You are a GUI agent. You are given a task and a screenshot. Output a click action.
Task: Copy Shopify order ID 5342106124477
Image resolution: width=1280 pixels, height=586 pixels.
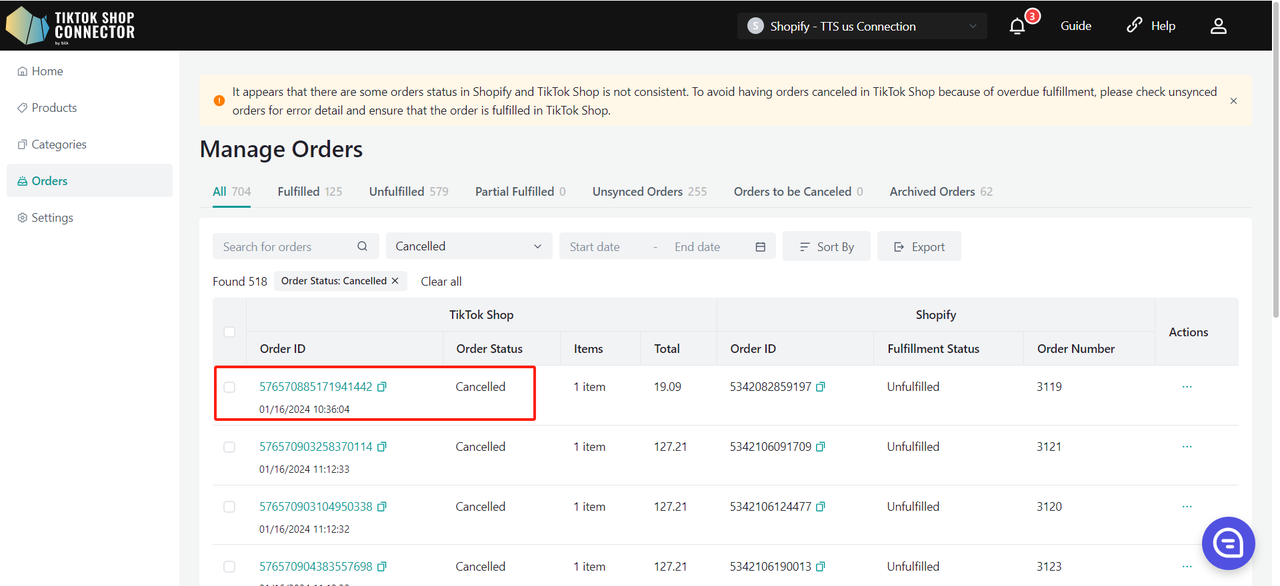tap(821, 507)
